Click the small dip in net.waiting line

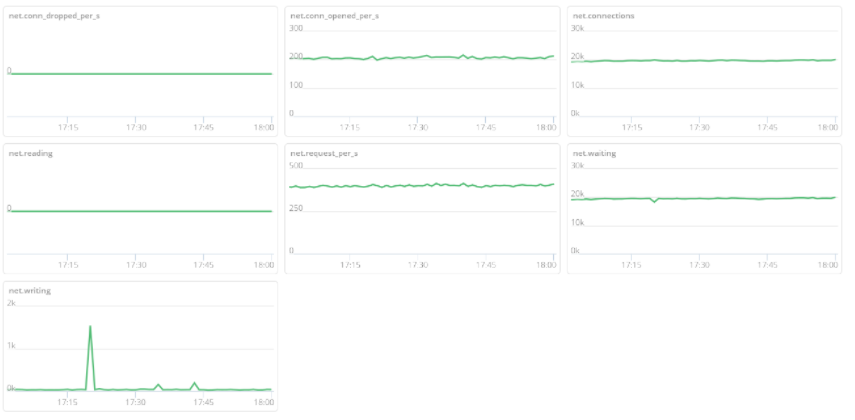(x=655, y=201)
